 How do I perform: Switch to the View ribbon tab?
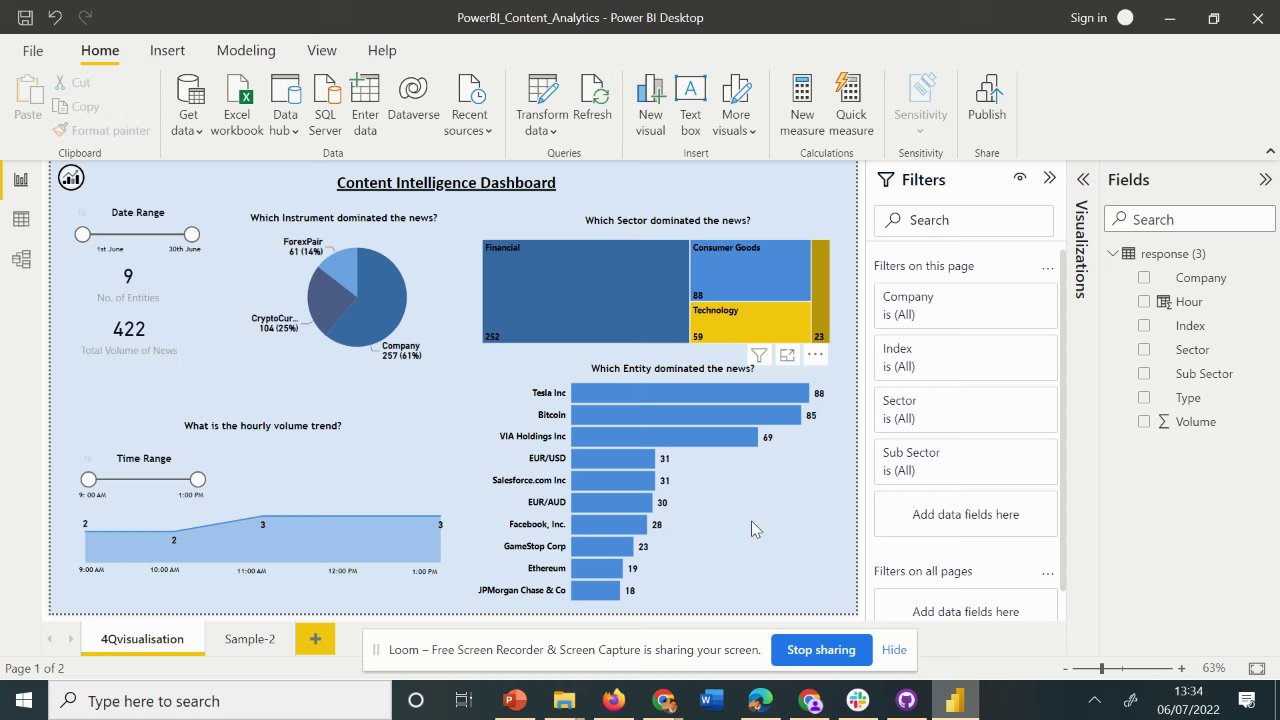coord(322,50)
